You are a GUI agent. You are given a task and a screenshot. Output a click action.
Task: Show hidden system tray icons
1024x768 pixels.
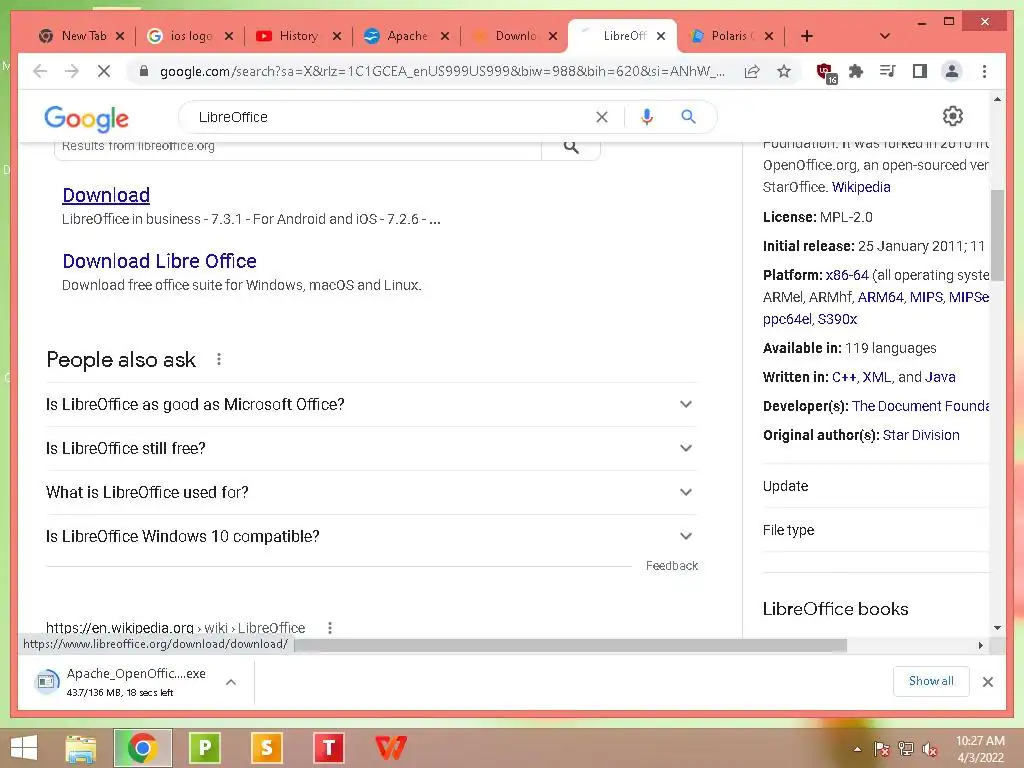click(857, 749)
